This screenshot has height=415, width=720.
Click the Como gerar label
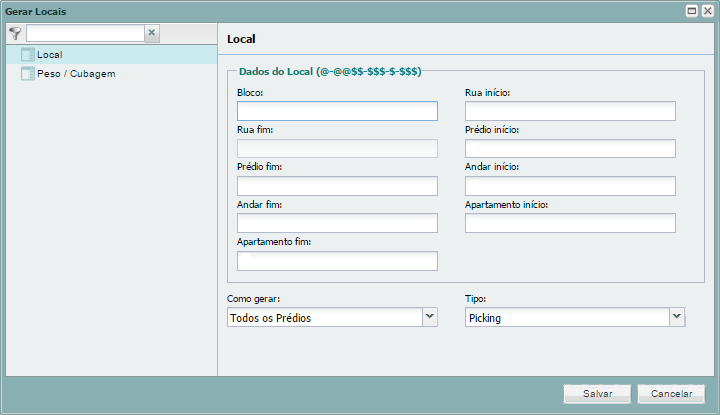253,299
